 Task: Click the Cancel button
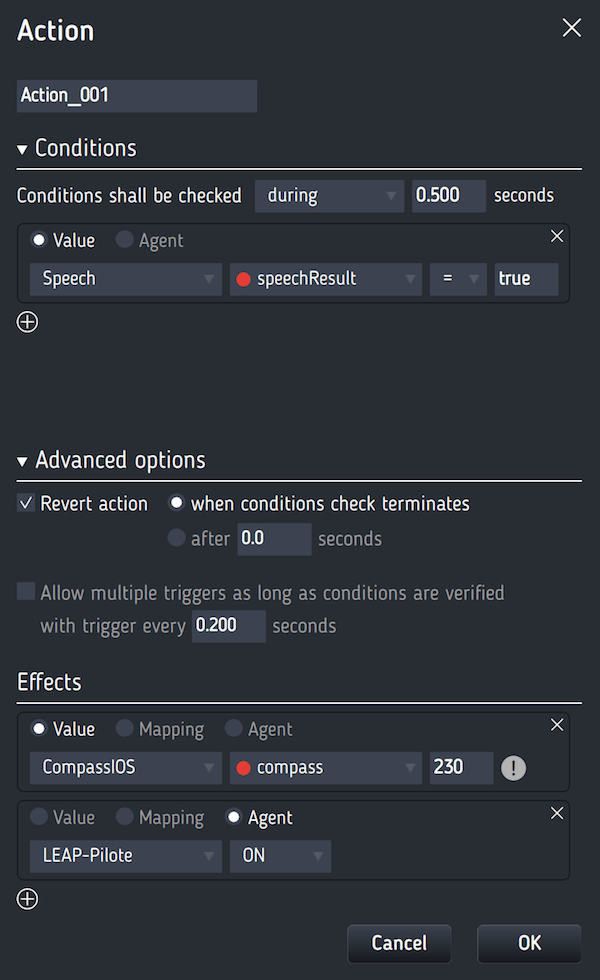coord(399,943)
